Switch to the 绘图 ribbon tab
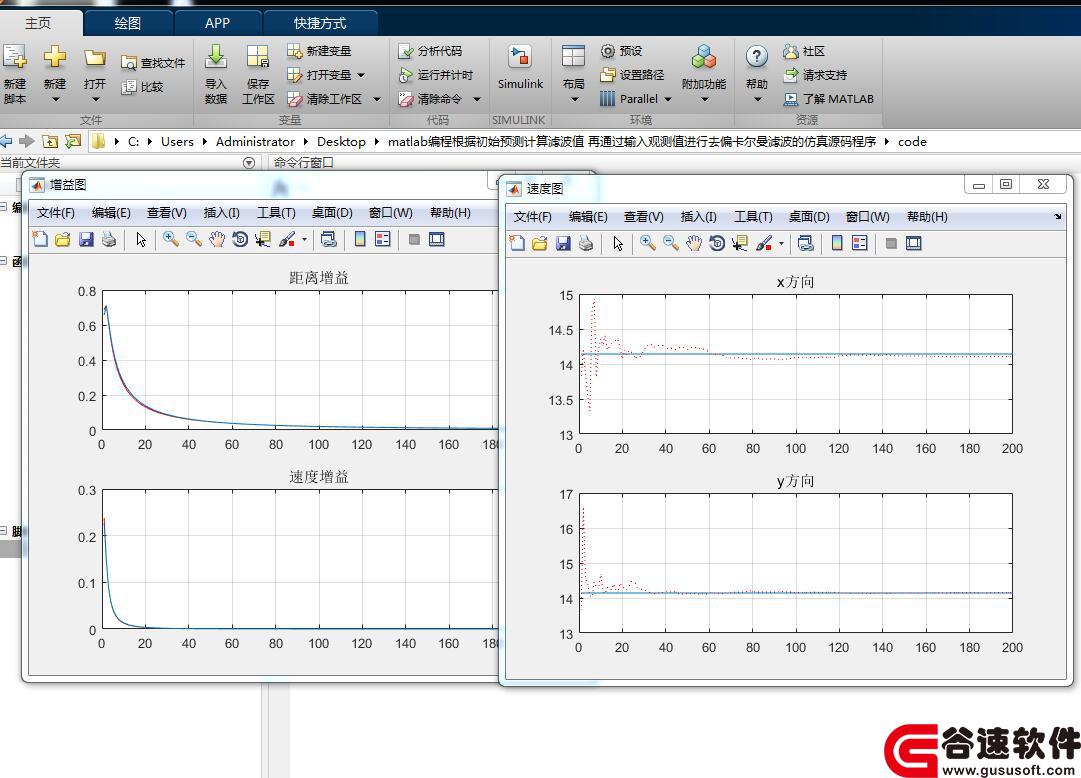The image size is (1081, 778). [128, 23]
